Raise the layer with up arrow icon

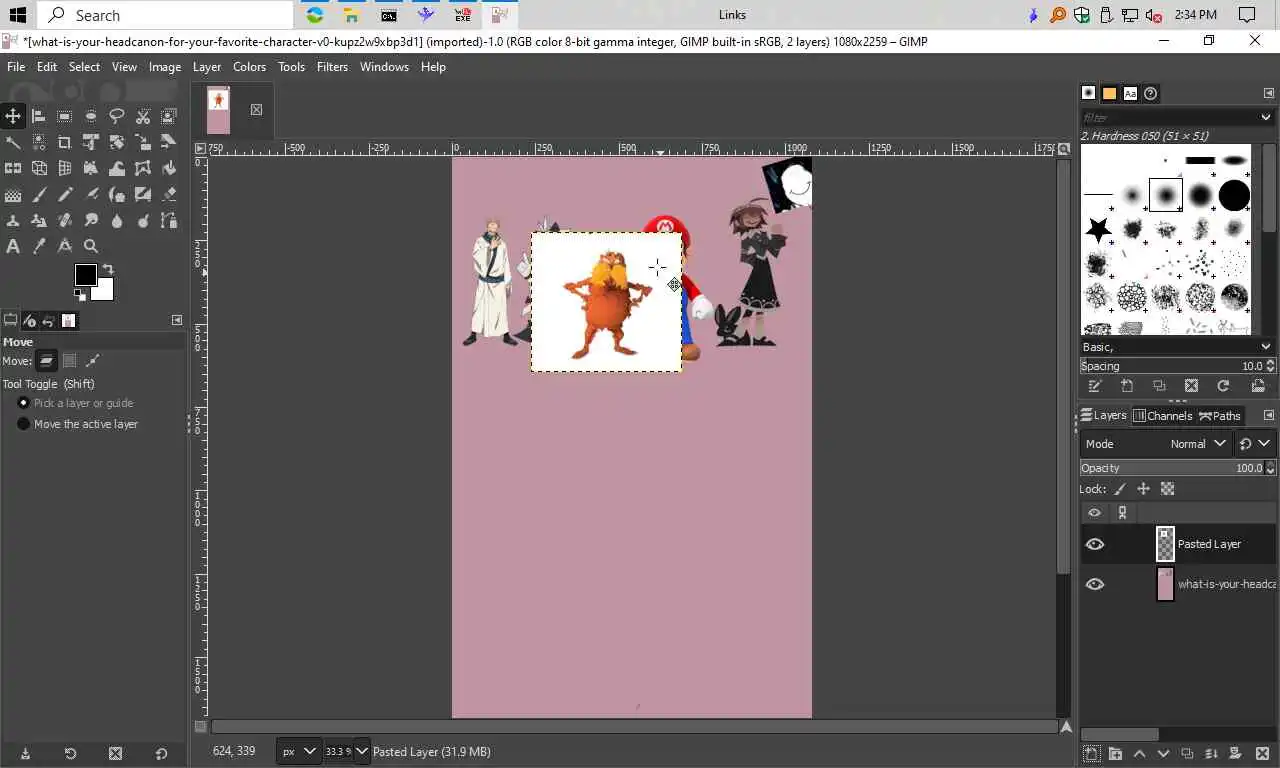tap(1139, 754)
